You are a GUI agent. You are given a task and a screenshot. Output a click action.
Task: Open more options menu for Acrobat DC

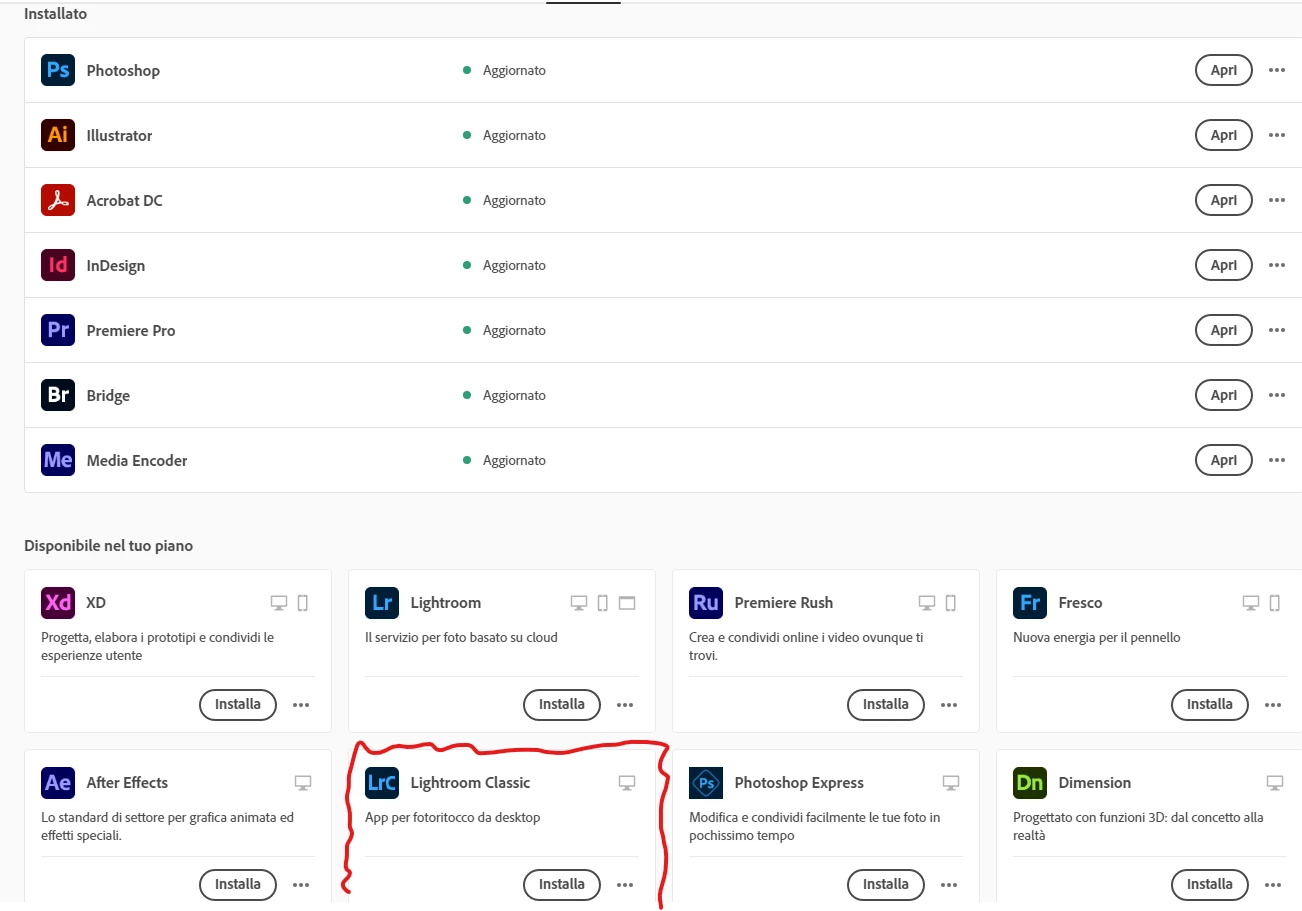coord(1277,200)
